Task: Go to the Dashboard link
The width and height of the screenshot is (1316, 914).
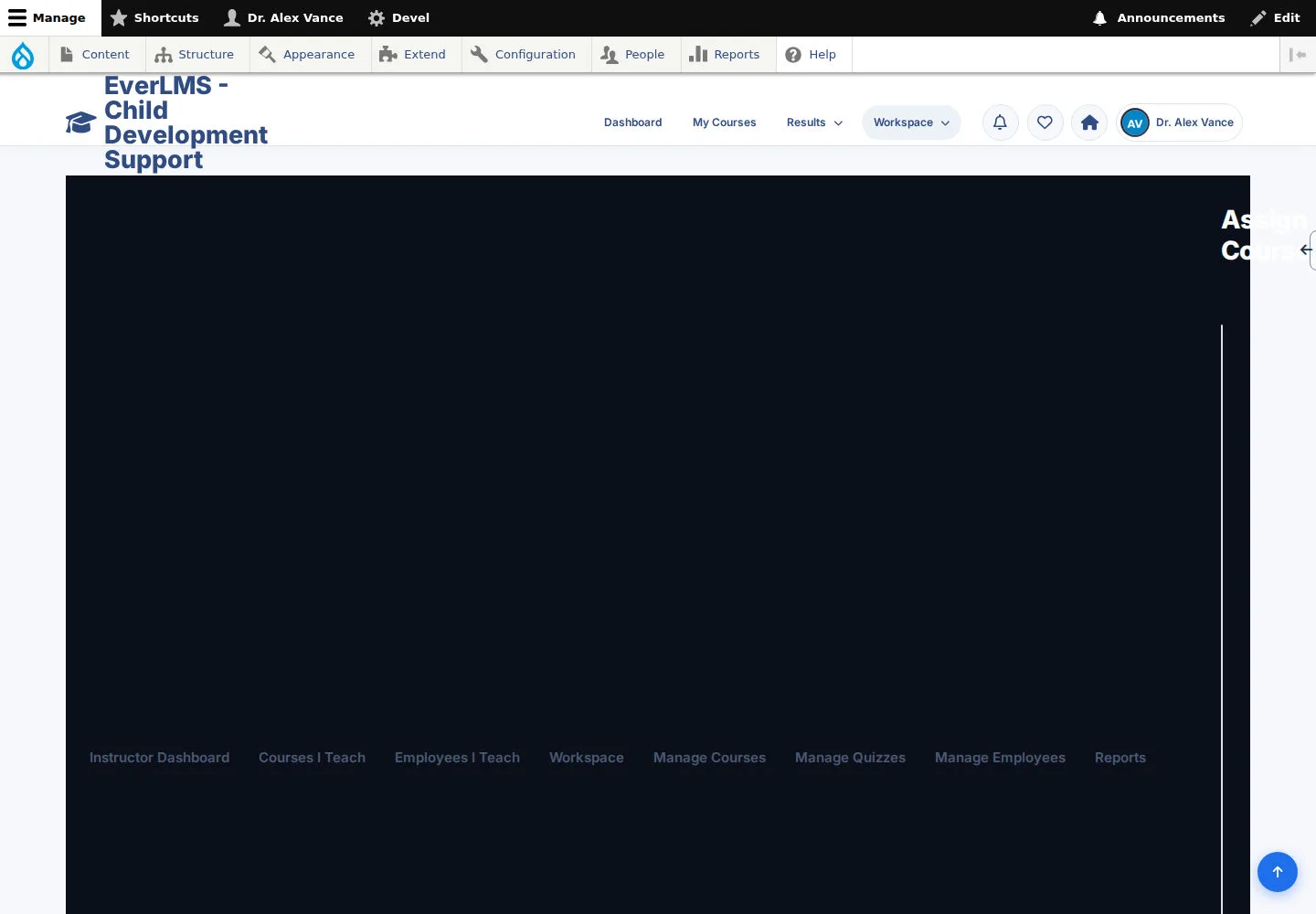Action: point(633,122)
